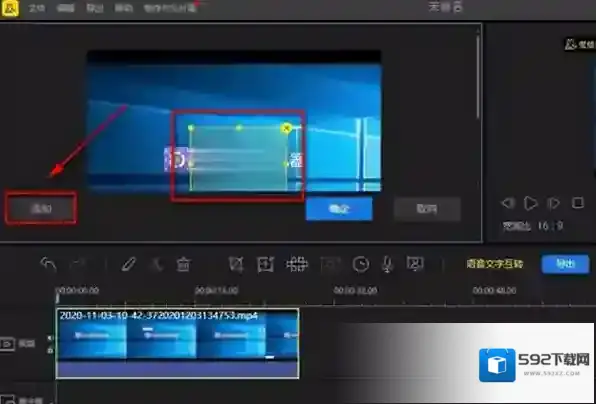This screenshot has height=404, width=596.
Task: Delete the clip with the trash icon
Action: click(x=183, y=264)
